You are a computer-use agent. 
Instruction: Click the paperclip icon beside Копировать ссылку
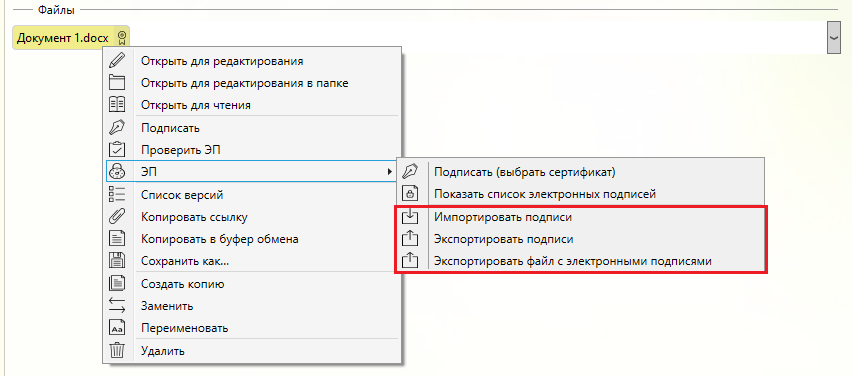[x=117, y=217]
